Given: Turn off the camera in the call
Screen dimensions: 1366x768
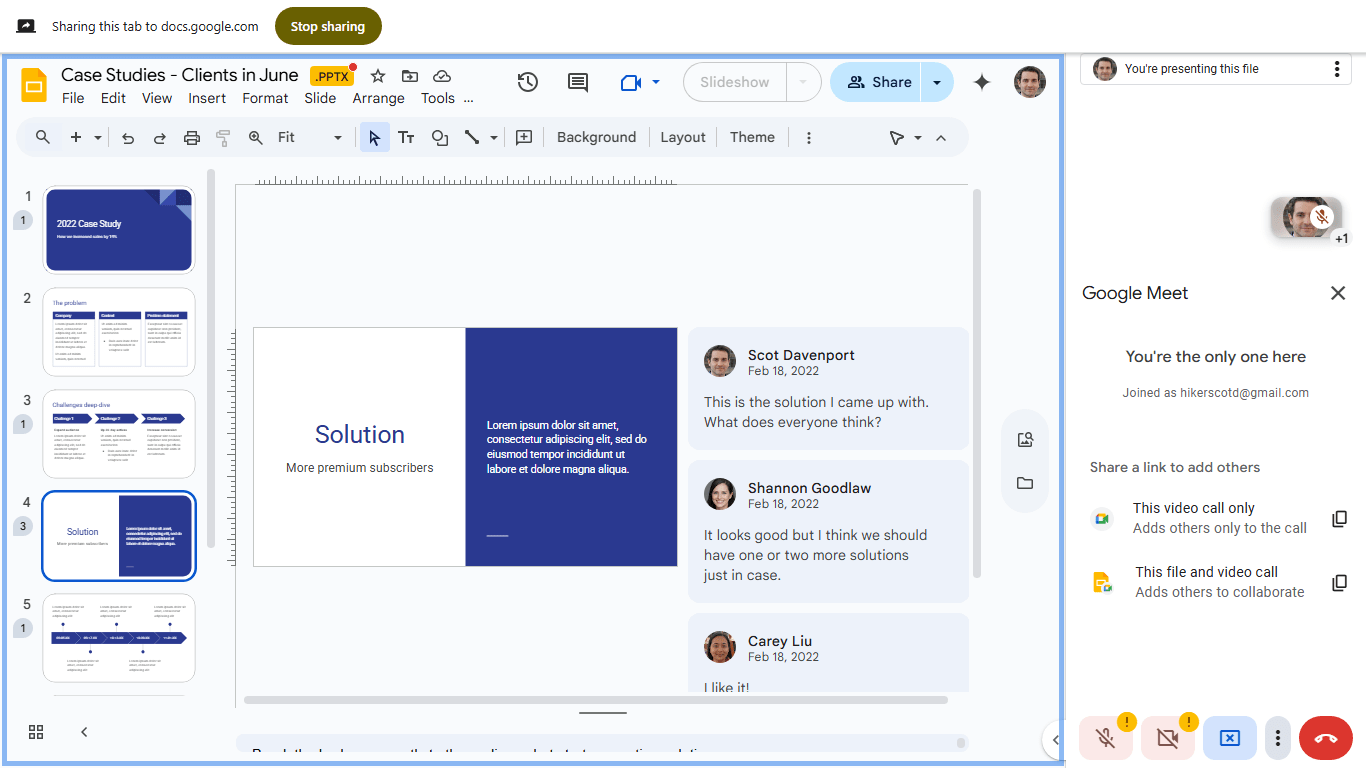Looking at the screenshot, I should [x=1168, y=738].
